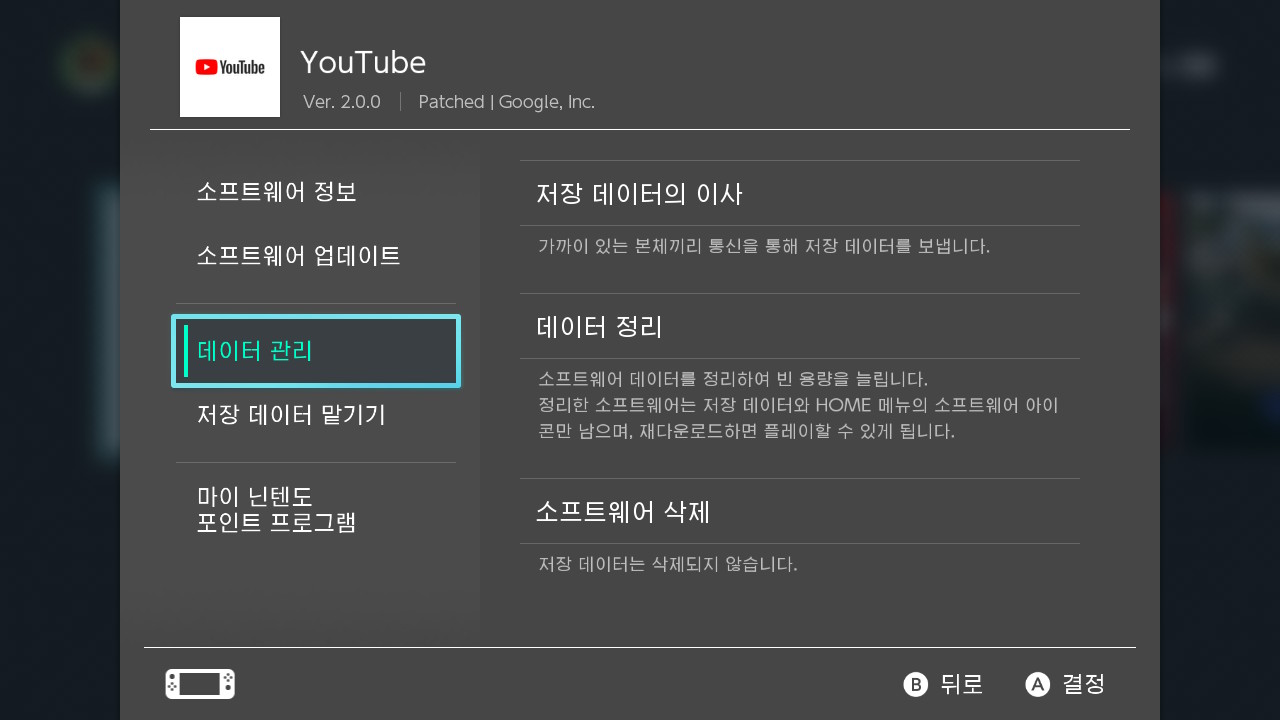
Task: Click the YouTube title text
Action: pos(363,62)
